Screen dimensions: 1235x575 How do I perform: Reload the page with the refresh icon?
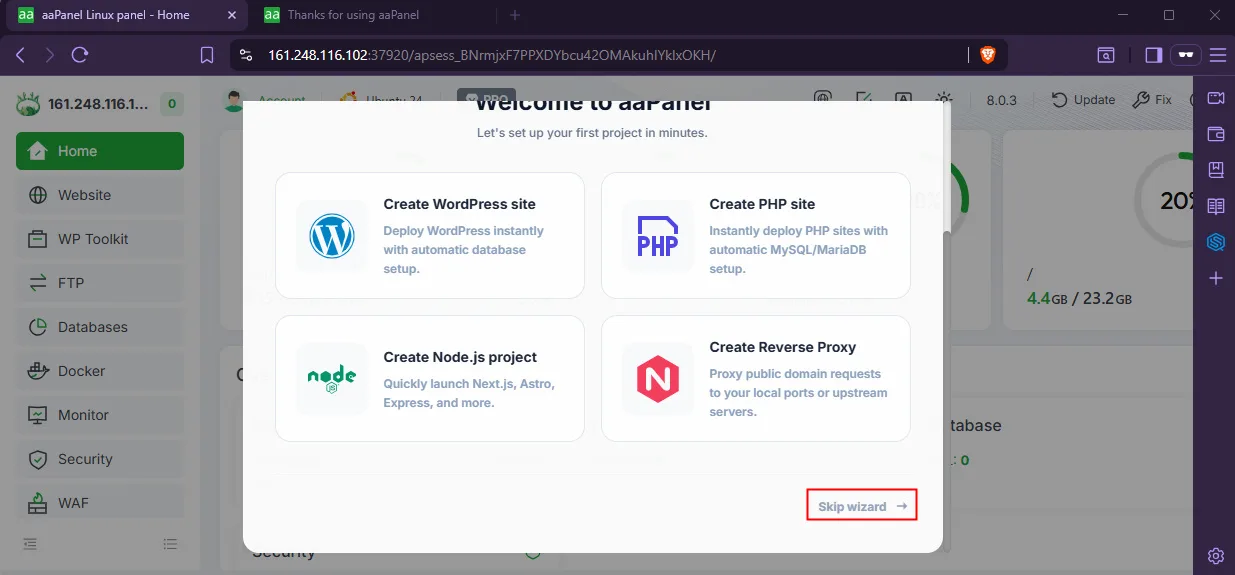click(81, 55)
